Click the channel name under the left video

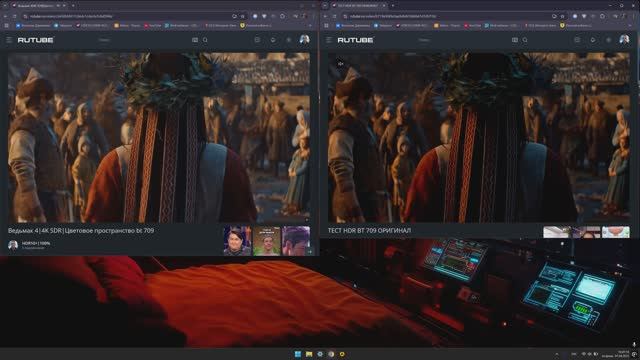[36, 243]
